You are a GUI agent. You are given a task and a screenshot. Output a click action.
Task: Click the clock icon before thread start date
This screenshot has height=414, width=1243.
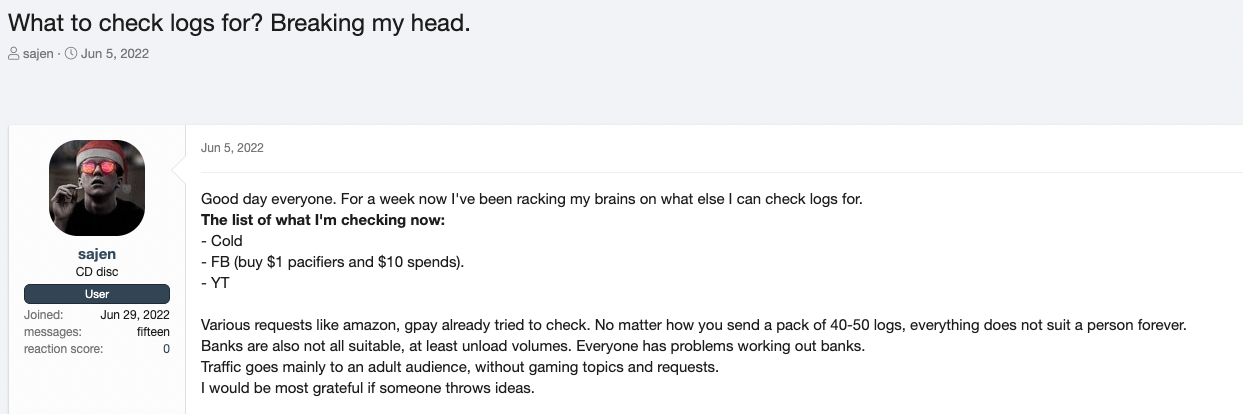click(x=71, y=54)
